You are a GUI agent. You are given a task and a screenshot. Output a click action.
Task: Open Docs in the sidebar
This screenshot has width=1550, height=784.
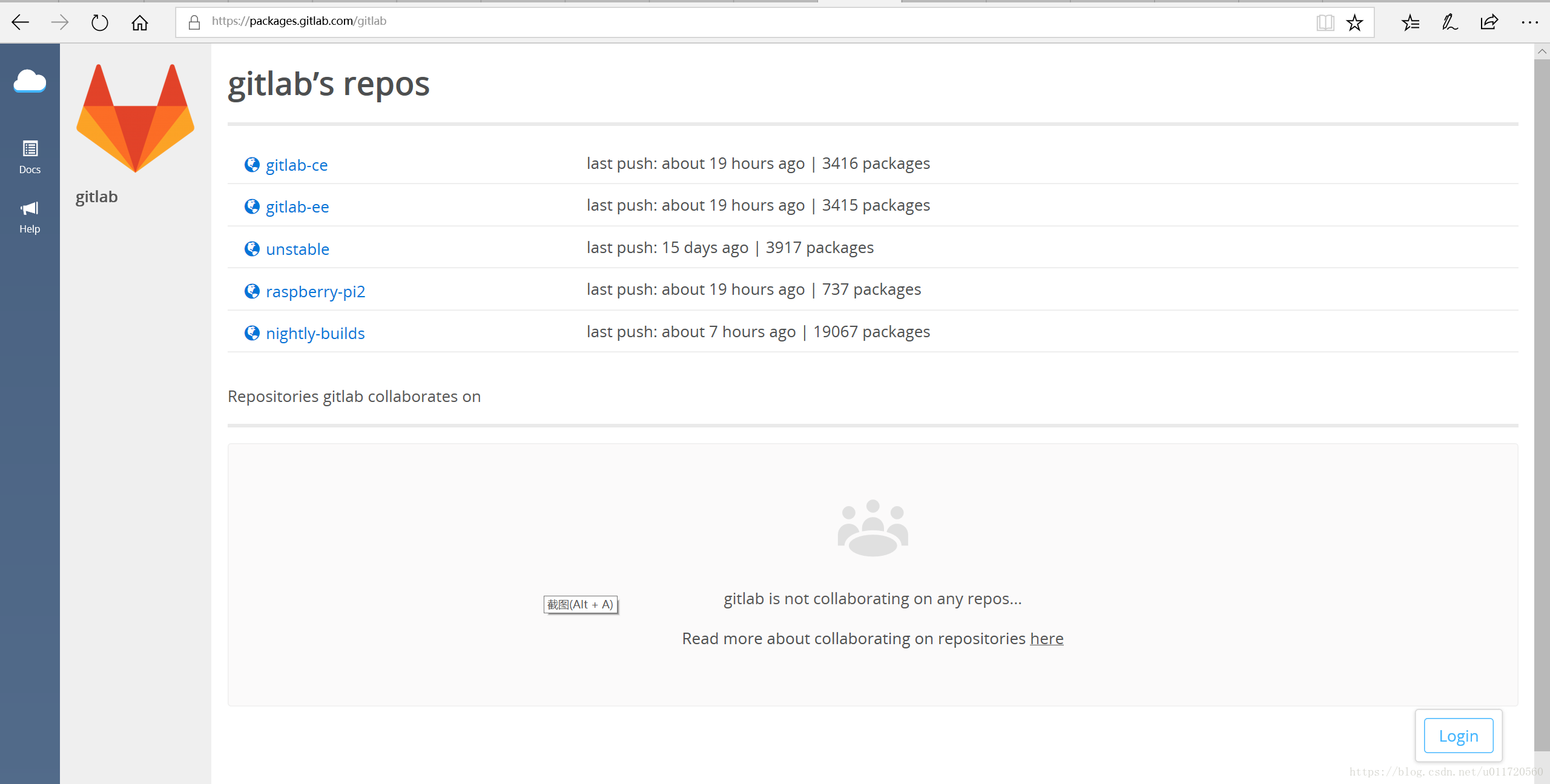click(30, 157)
